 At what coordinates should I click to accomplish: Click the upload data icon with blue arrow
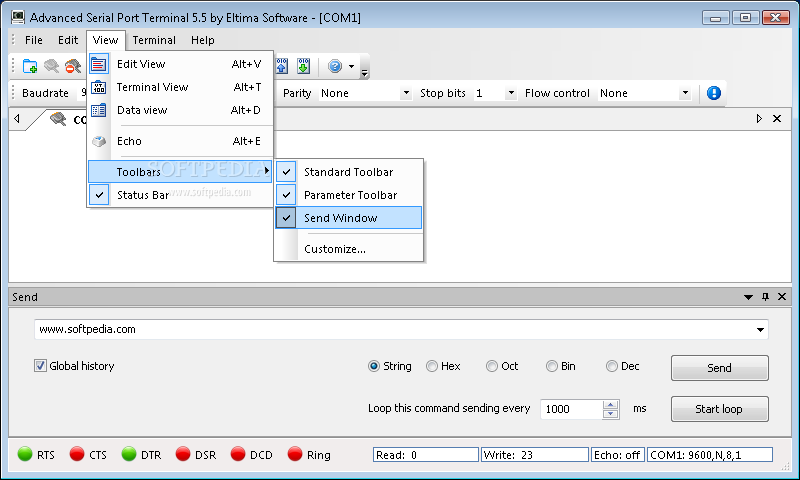(282, 66)
